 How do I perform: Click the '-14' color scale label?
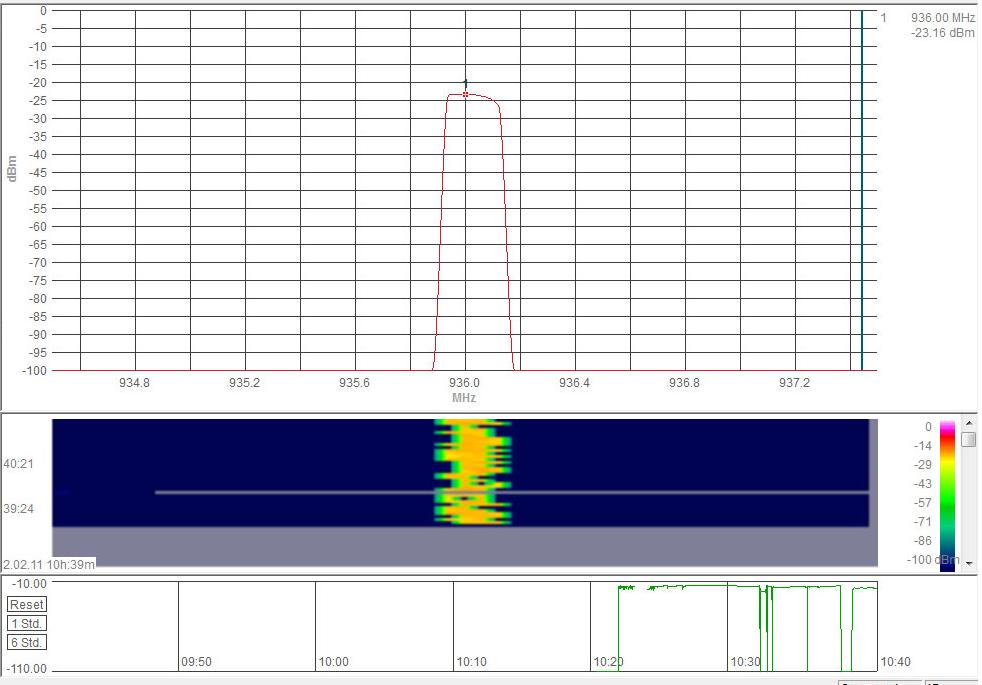click(x=923, y=446)
